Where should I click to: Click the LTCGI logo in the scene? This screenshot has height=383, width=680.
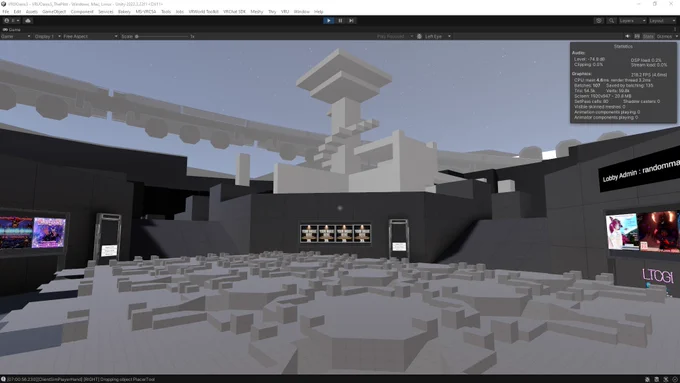click(x=657, y=276)
